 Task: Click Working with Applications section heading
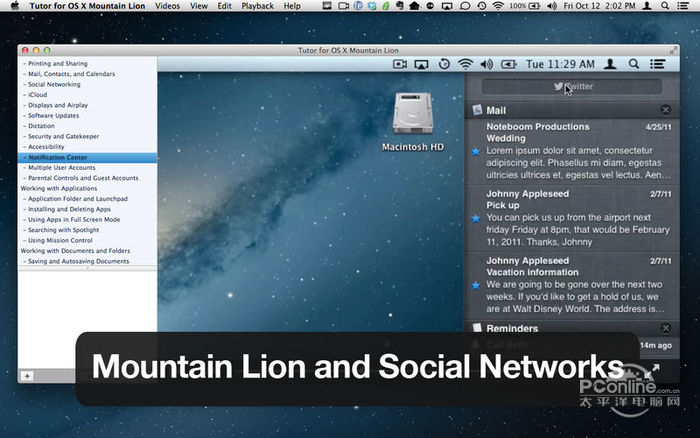[58, 188]
